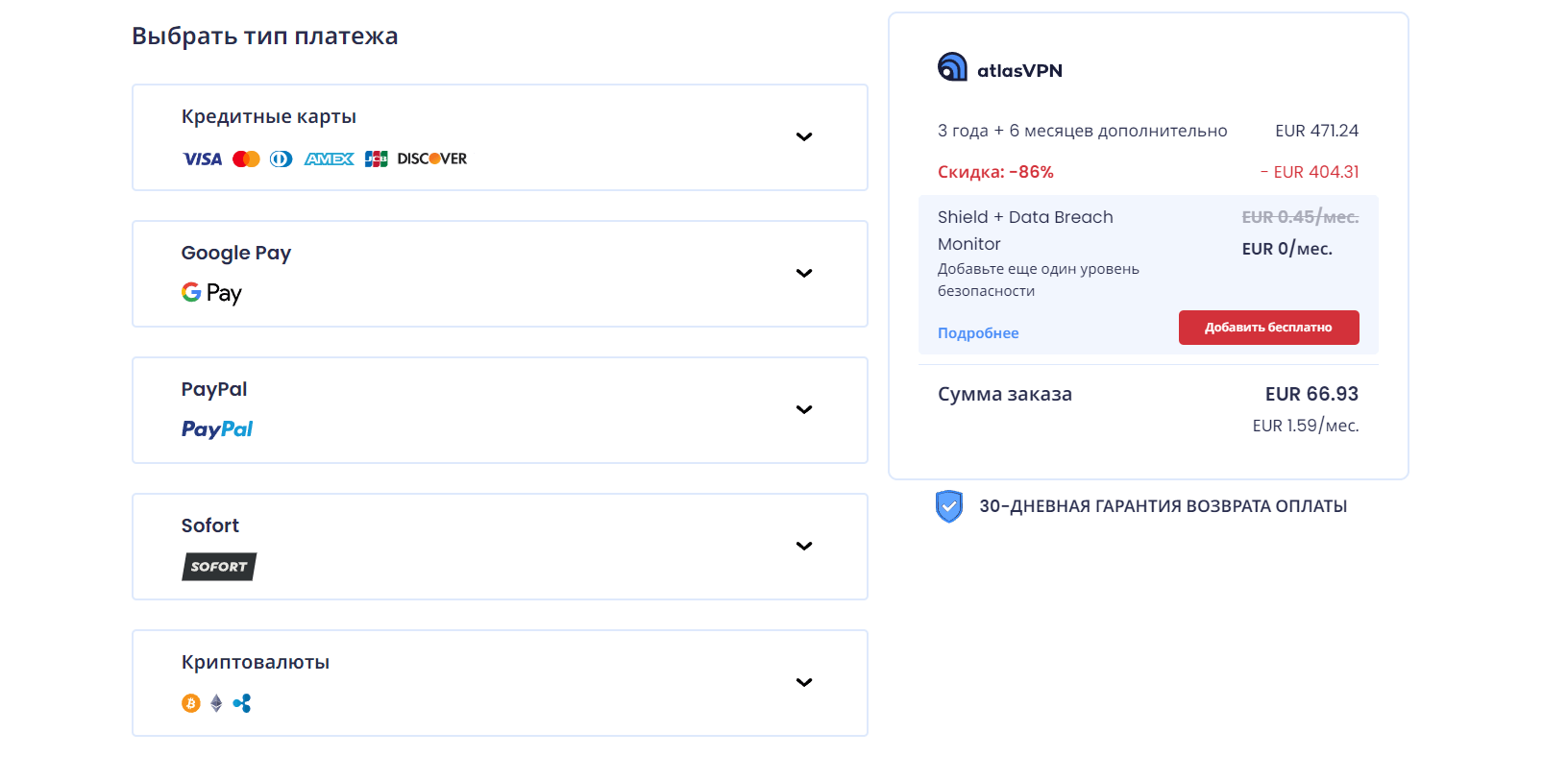The width and height of the screenshot is (1568, 757).
Task: Click the PayPal logo
Action: [217, 429]
